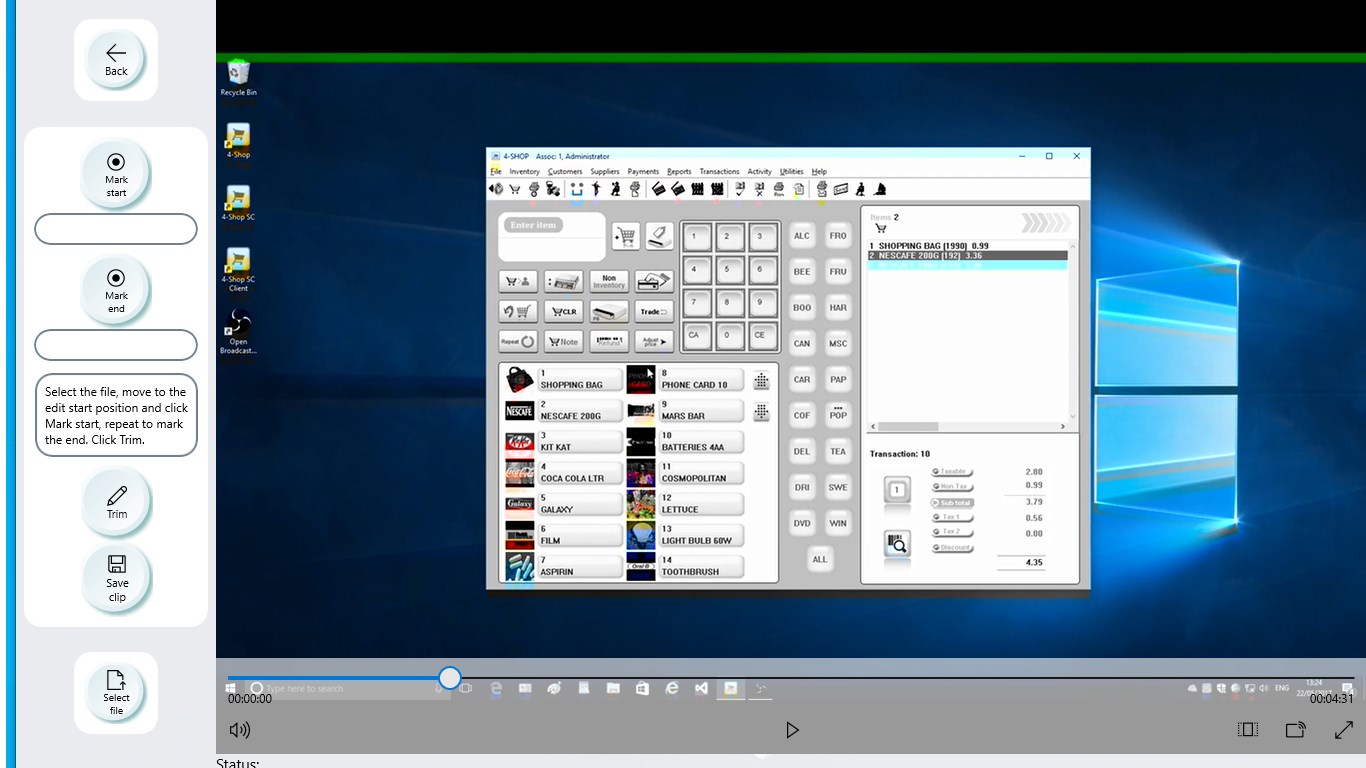Add BATTERIES 4AA item

click(701, 442)
